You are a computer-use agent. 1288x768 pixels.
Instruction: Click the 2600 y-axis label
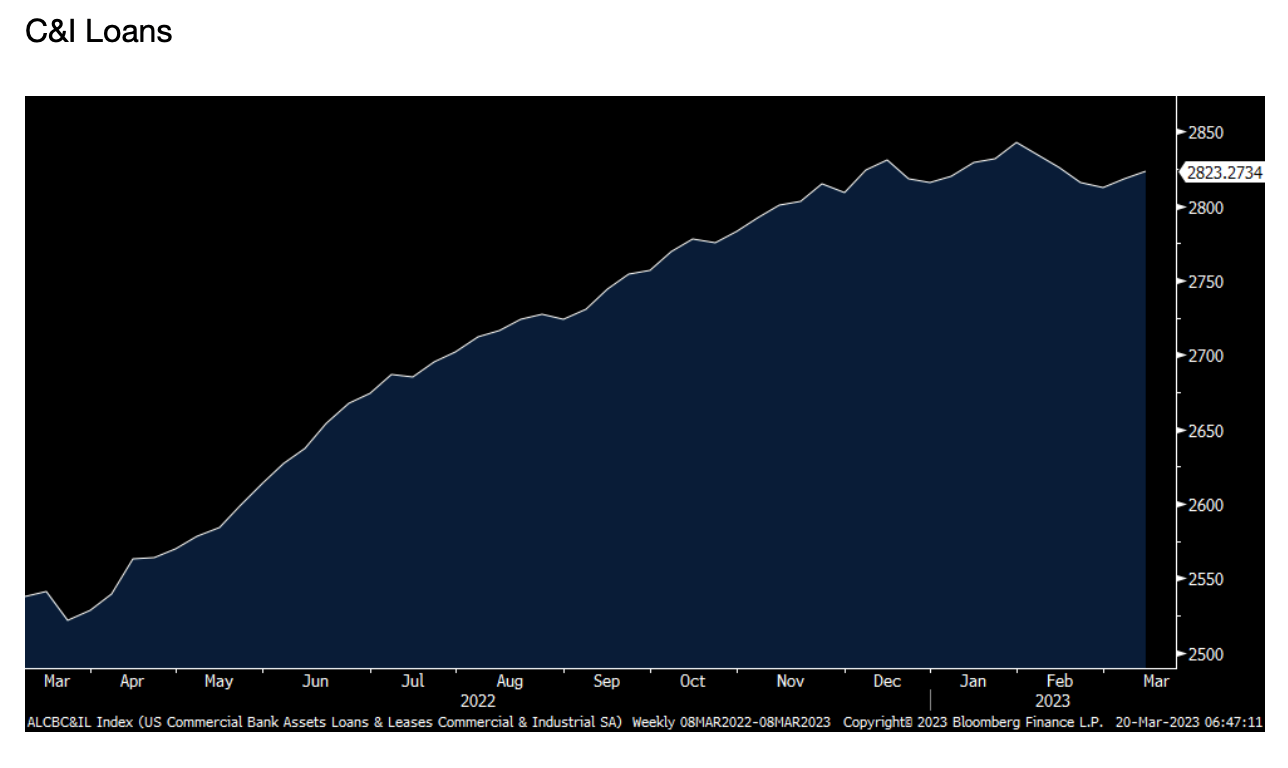(1205, 505)
